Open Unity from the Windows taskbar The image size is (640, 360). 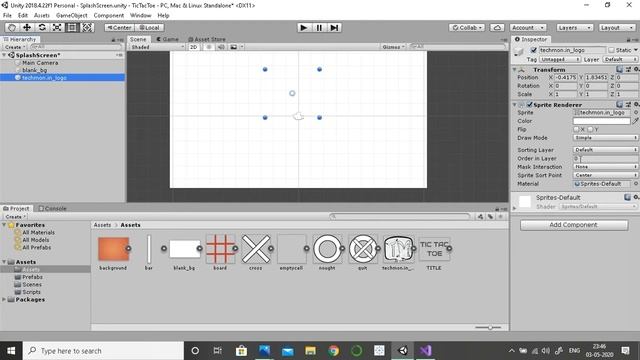[x=402, y=351]
